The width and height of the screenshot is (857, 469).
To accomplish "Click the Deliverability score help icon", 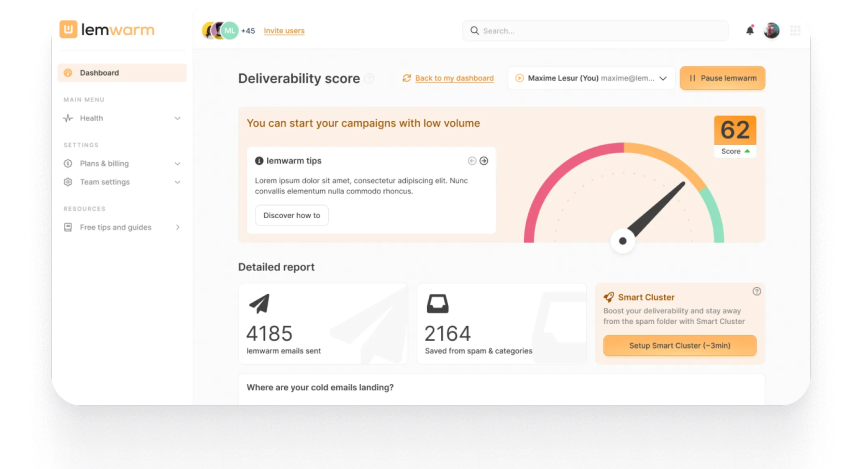I will point(369,78).
